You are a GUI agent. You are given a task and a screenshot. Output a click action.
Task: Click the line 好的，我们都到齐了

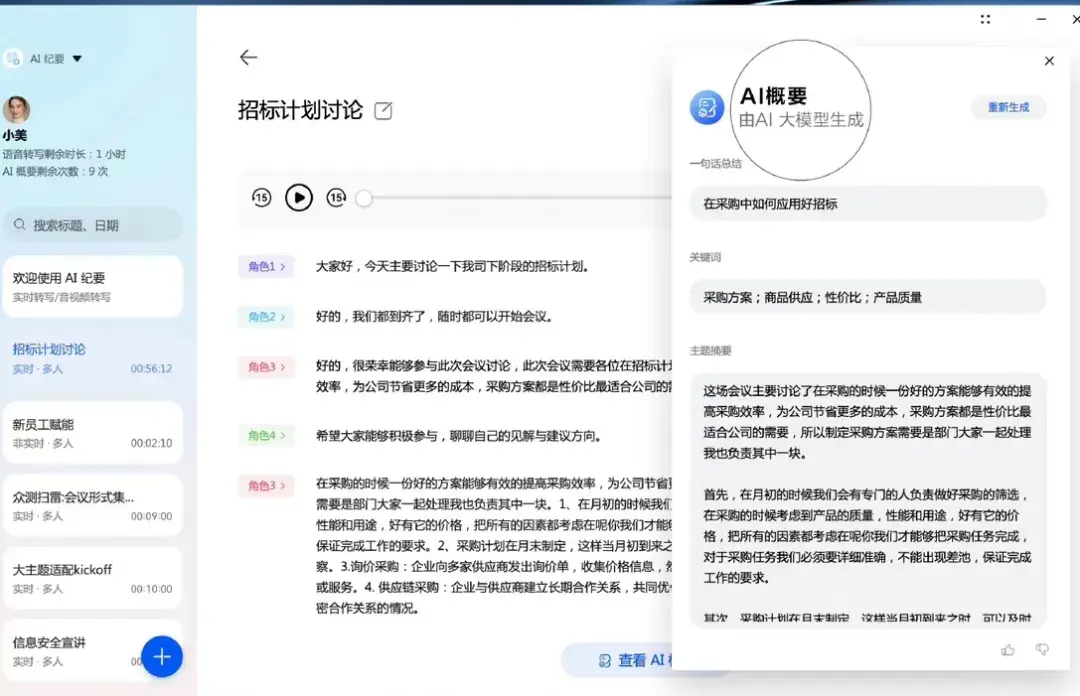tap(434, 317)
